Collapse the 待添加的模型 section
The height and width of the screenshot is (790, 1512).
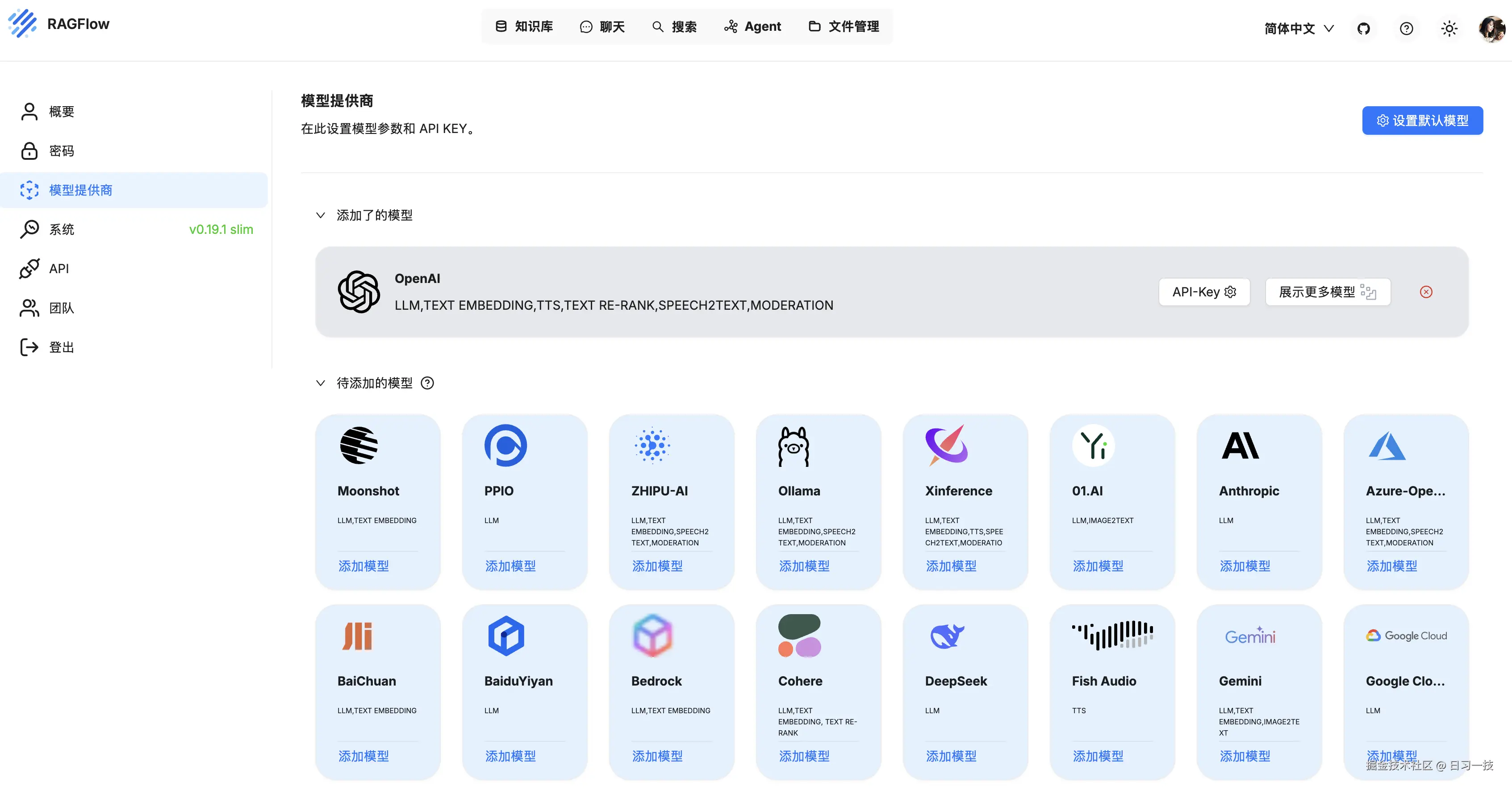[x=321, y=383]
